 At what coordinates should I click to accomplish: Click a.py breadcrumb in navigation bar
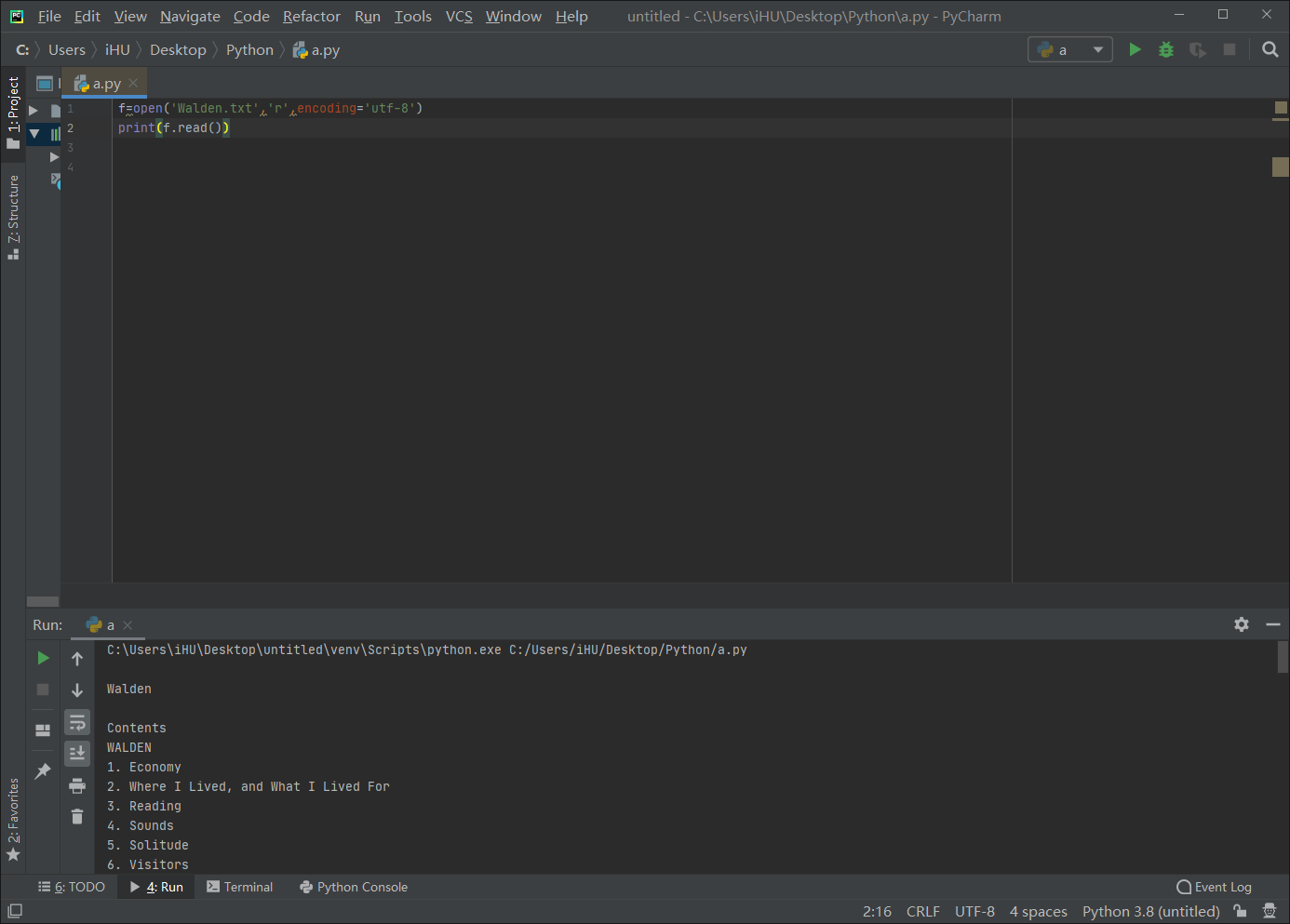pos(316,49)
